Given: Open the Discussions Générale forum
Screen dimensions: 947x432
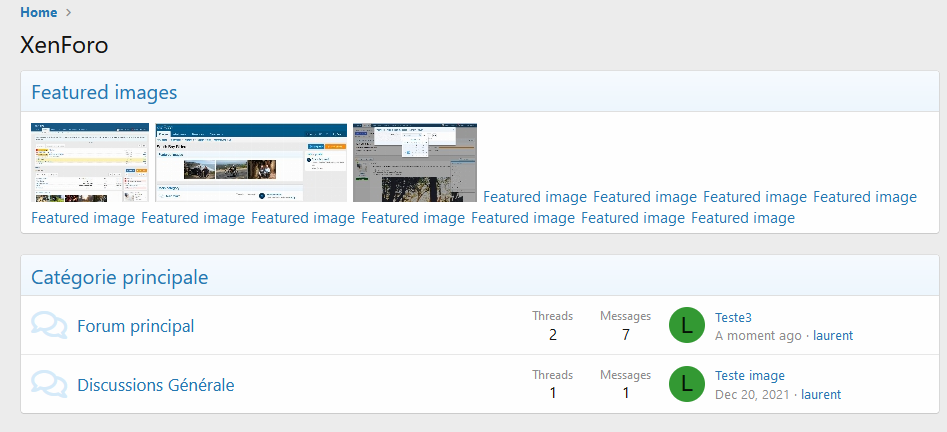Looking at the screenshot, I should 156,385.
